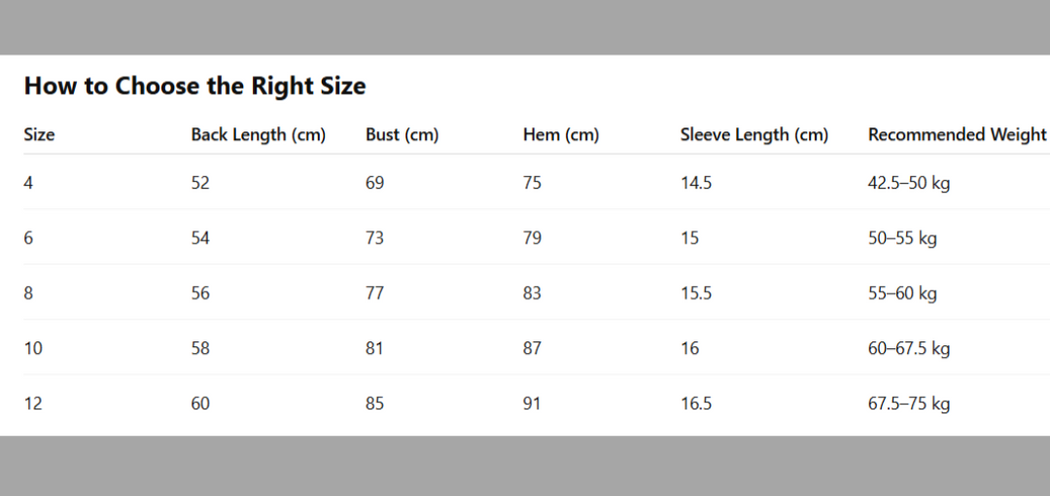Select the Size column header
This screenshot has width=1050, height=496.
click(39, 135)
